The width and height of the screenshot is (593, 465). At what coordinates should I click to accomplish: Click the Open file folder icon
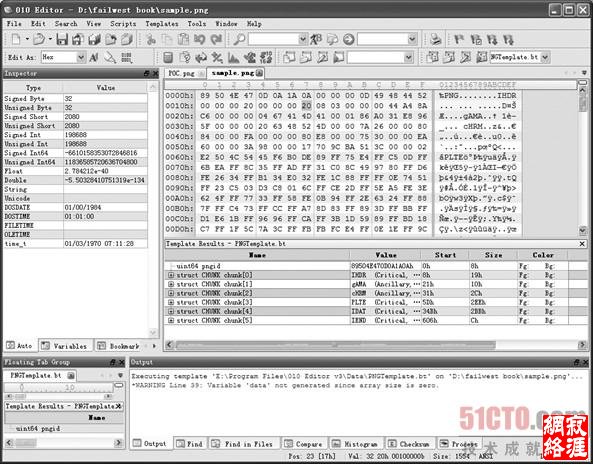(x=38, y=39)
